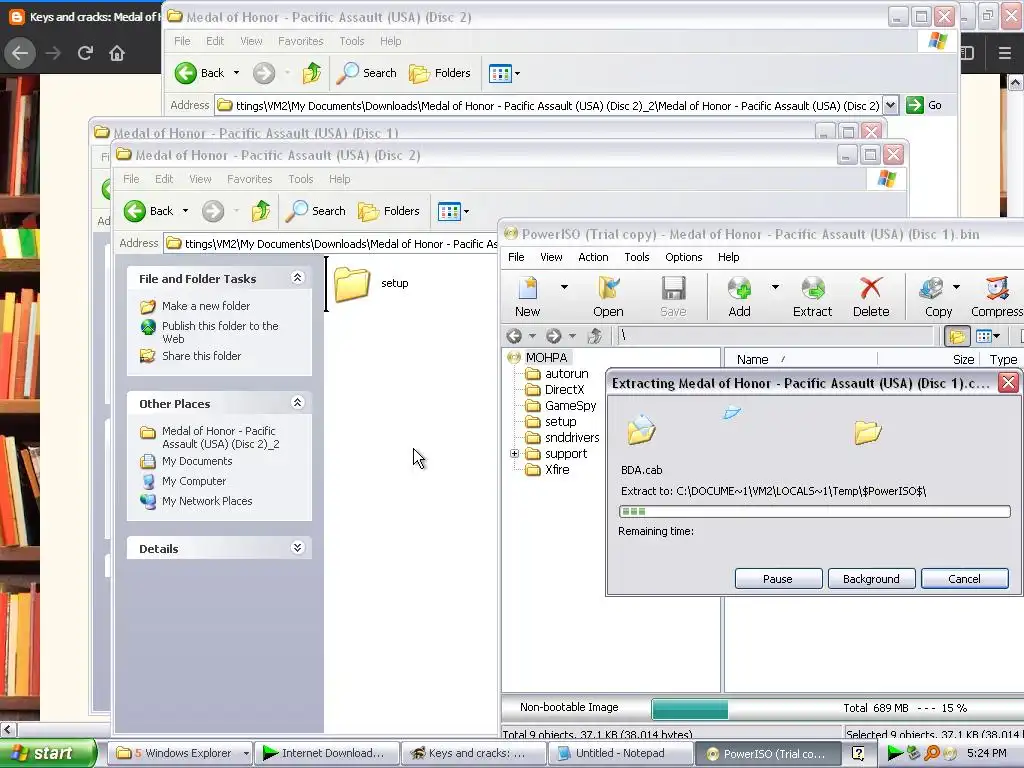Open PowerISO View menu

tap(551, 257)
